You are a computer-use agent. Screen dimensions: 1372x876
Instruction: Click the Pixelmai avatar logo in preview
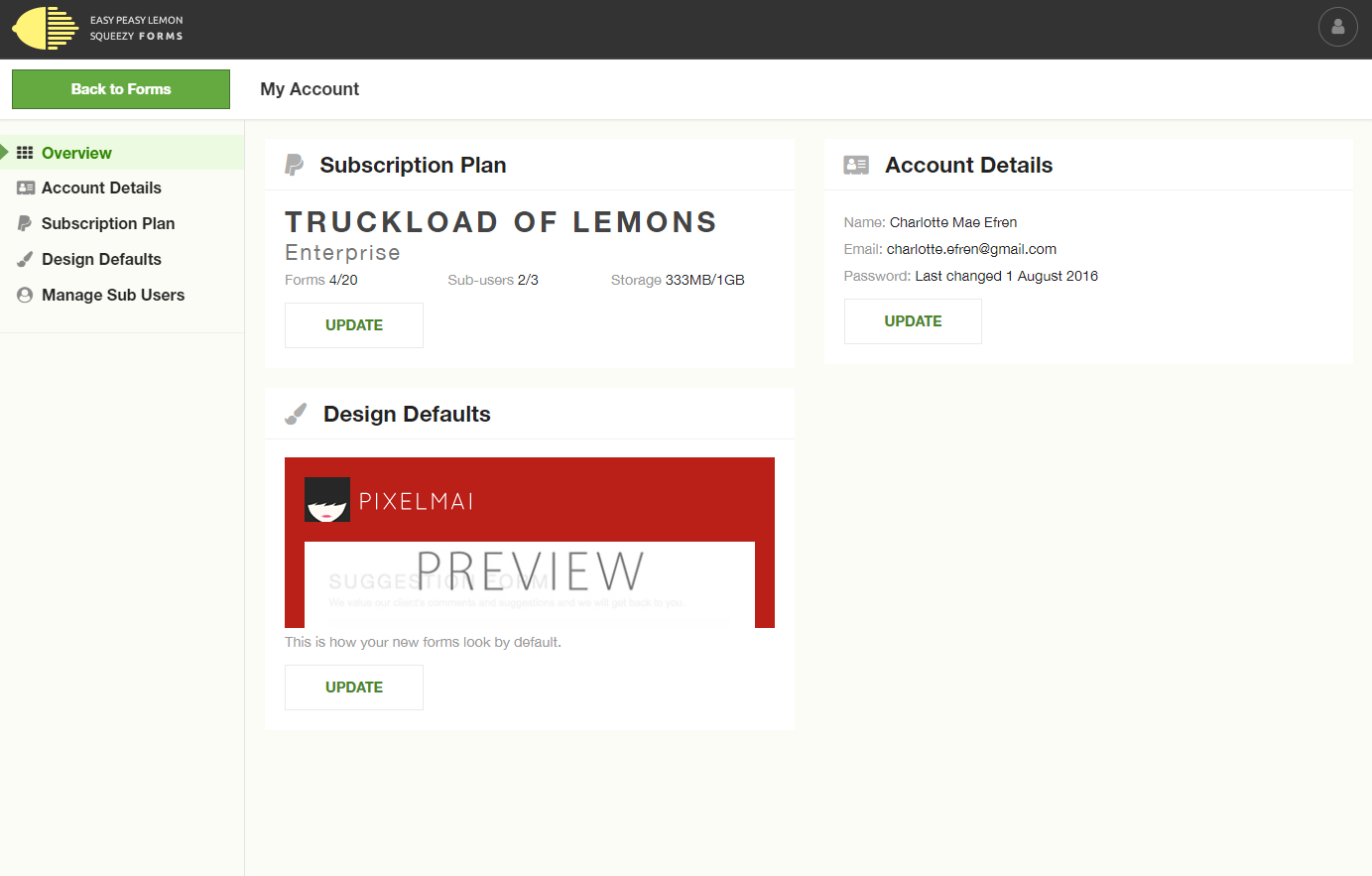coord(327,499)
